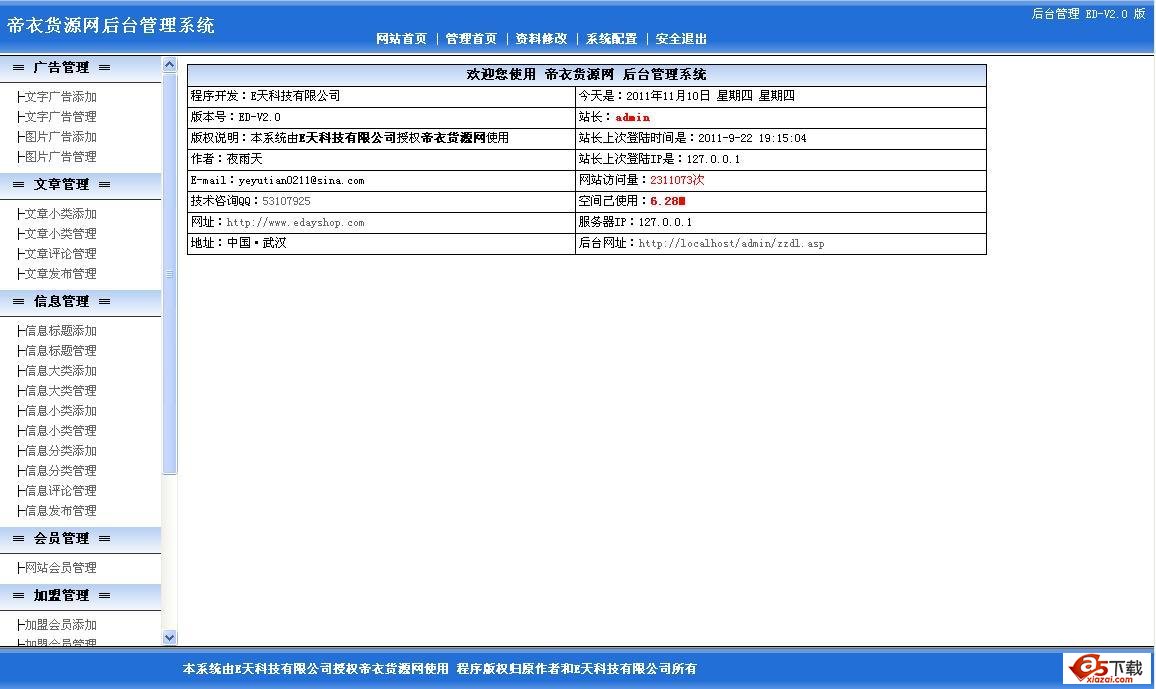Open 网站首页 in the top navigation
The height and width of the screenshot is (689, 1156).
[401, 38]
